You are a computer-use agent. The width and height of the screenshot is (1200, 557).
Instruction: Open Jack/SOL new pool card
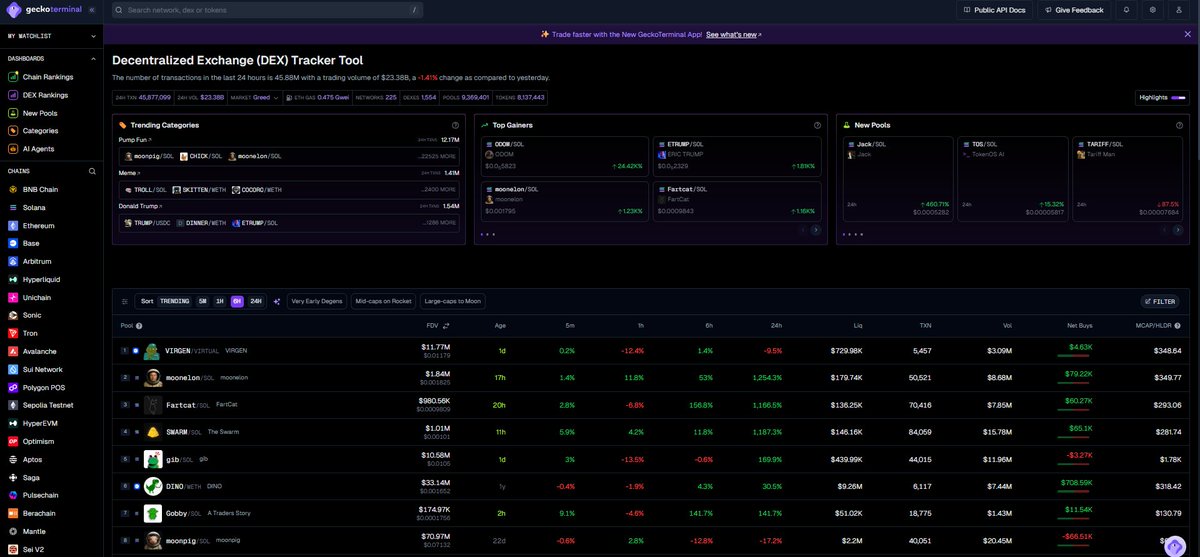coord(897,178)
